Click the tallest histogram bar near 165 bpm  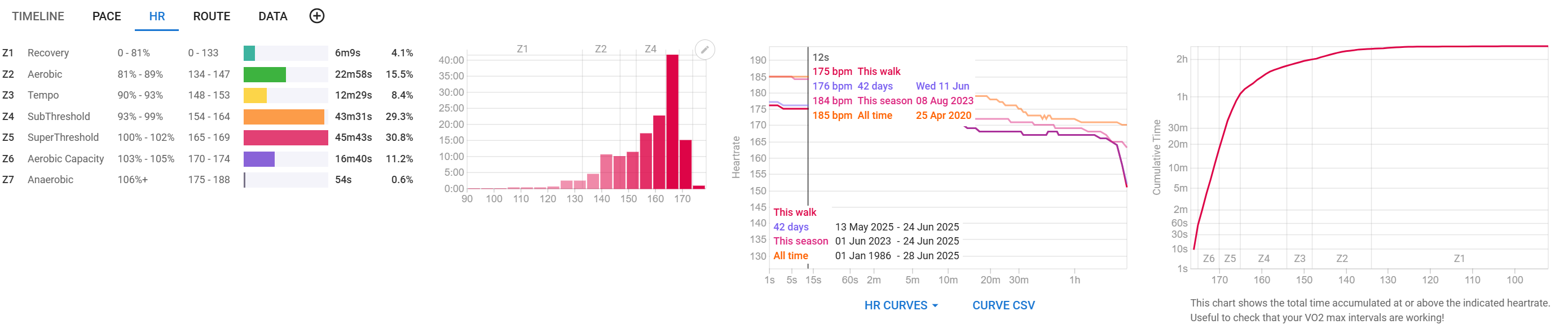pyautogui.click(x=672, y=122)
